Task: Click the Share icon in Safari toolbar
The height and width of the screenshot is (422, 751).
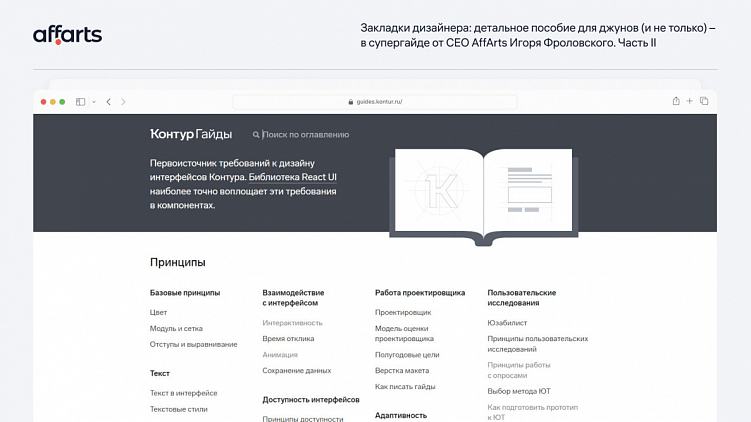Action: tap(676, 101)
